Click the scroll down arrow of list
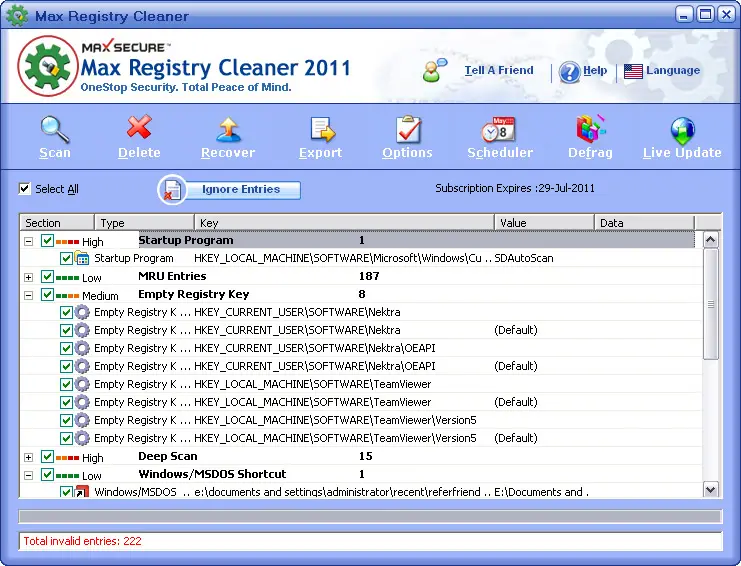741x566 pixels. [x=710, y=489]
